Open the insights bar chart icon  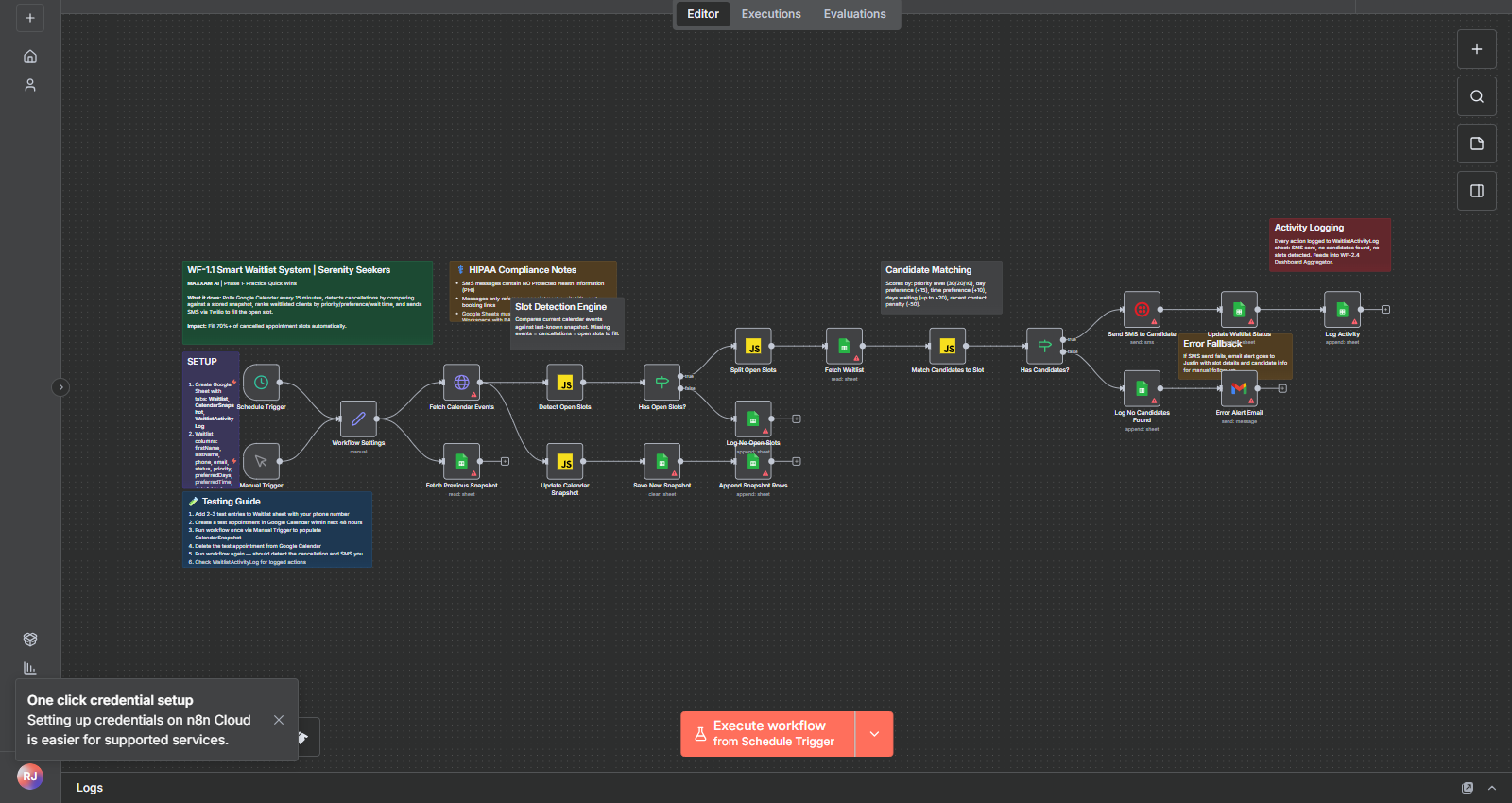pyautogui.click(x=30, y=668)
